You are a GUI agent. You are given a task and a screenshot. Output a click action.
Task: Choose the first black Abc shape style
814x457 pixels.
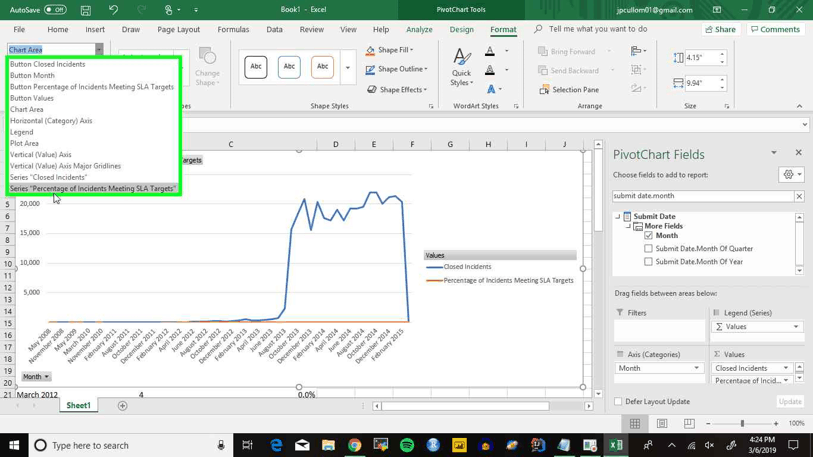[256, 66]
